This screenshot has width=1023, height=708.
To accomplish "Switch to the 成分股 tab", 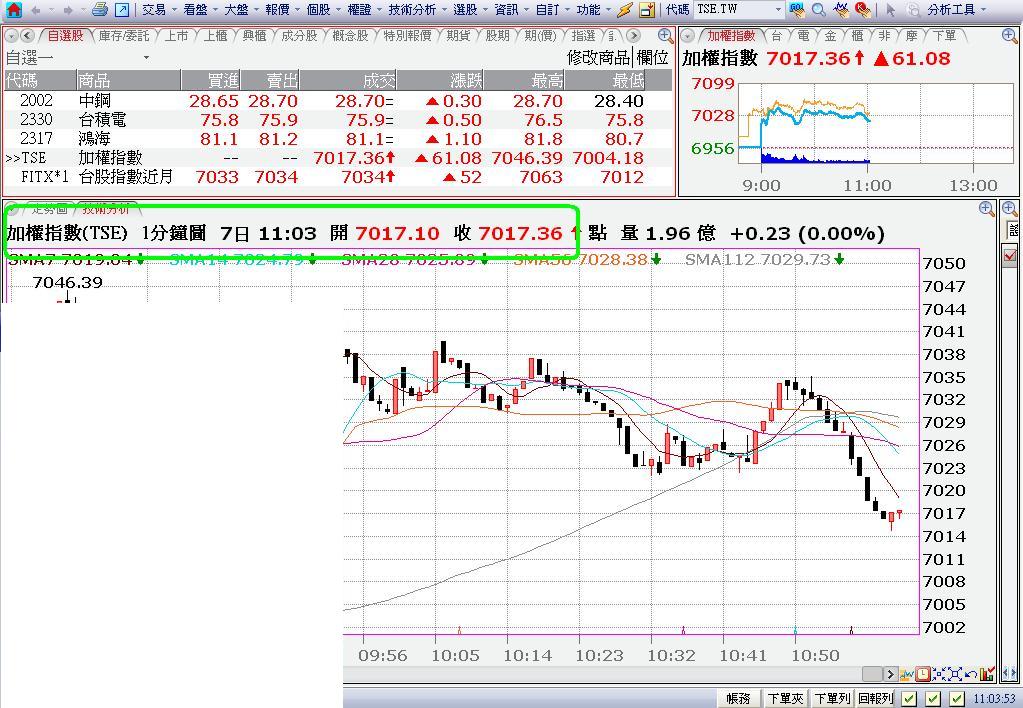I will [299, 36].
